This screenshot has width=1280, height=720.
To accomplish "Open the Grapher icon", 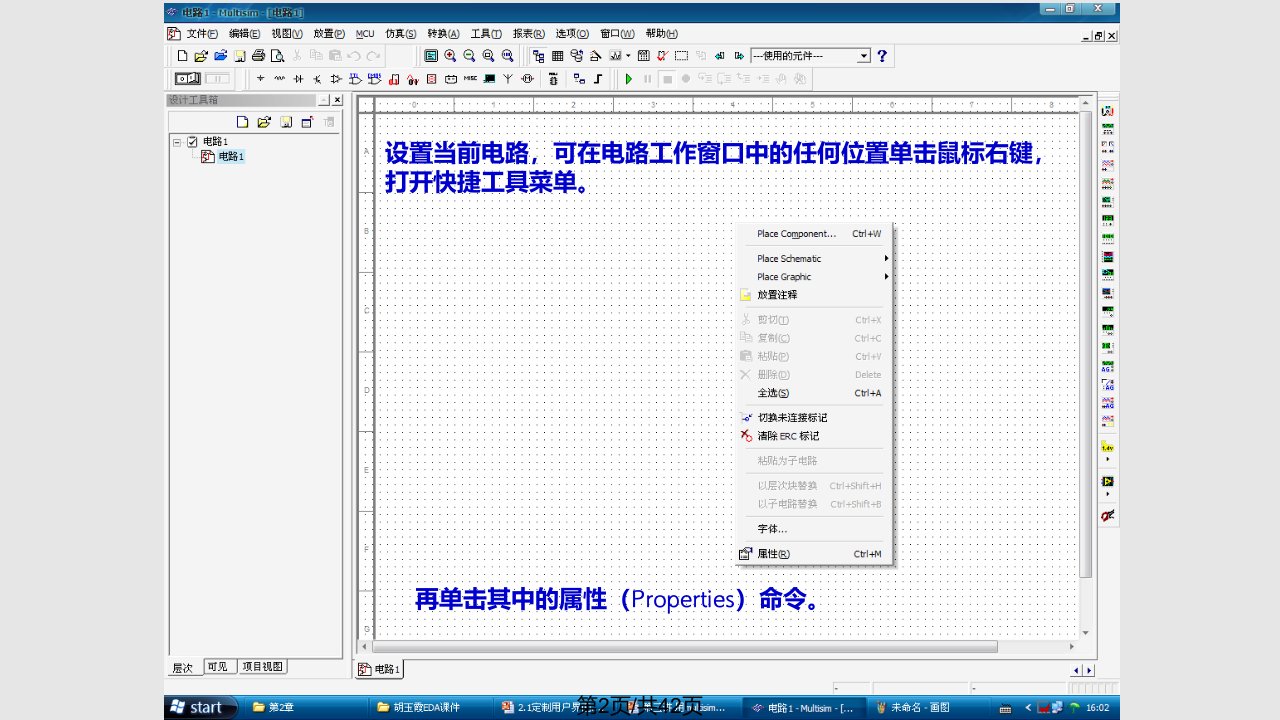I will pyautogui.click(x=615, y=56).
